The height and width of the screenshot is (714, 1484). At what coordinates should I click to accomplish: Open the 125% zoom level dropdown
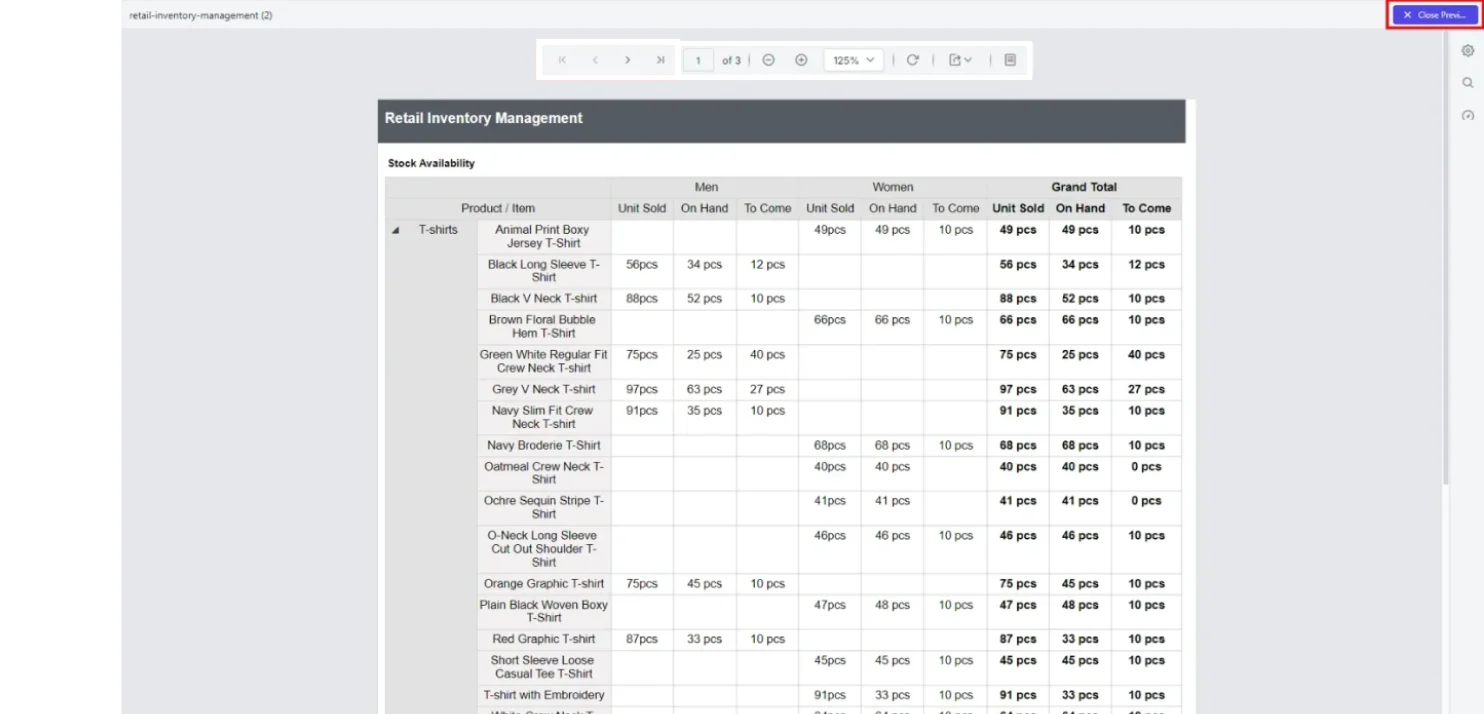click(x=852, y=59)
